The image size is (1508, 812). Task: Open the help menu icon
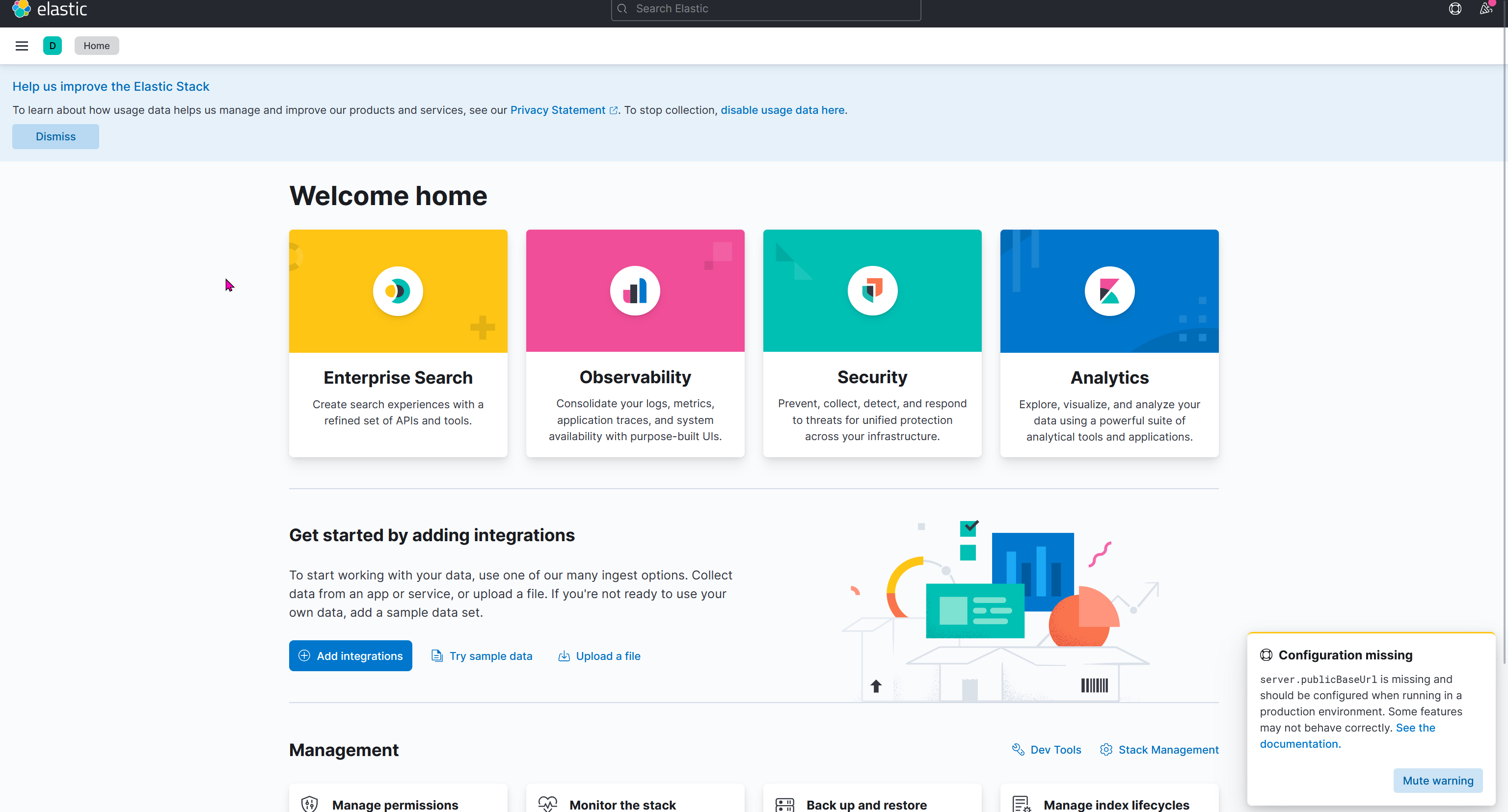click(x=1454, y=9)
